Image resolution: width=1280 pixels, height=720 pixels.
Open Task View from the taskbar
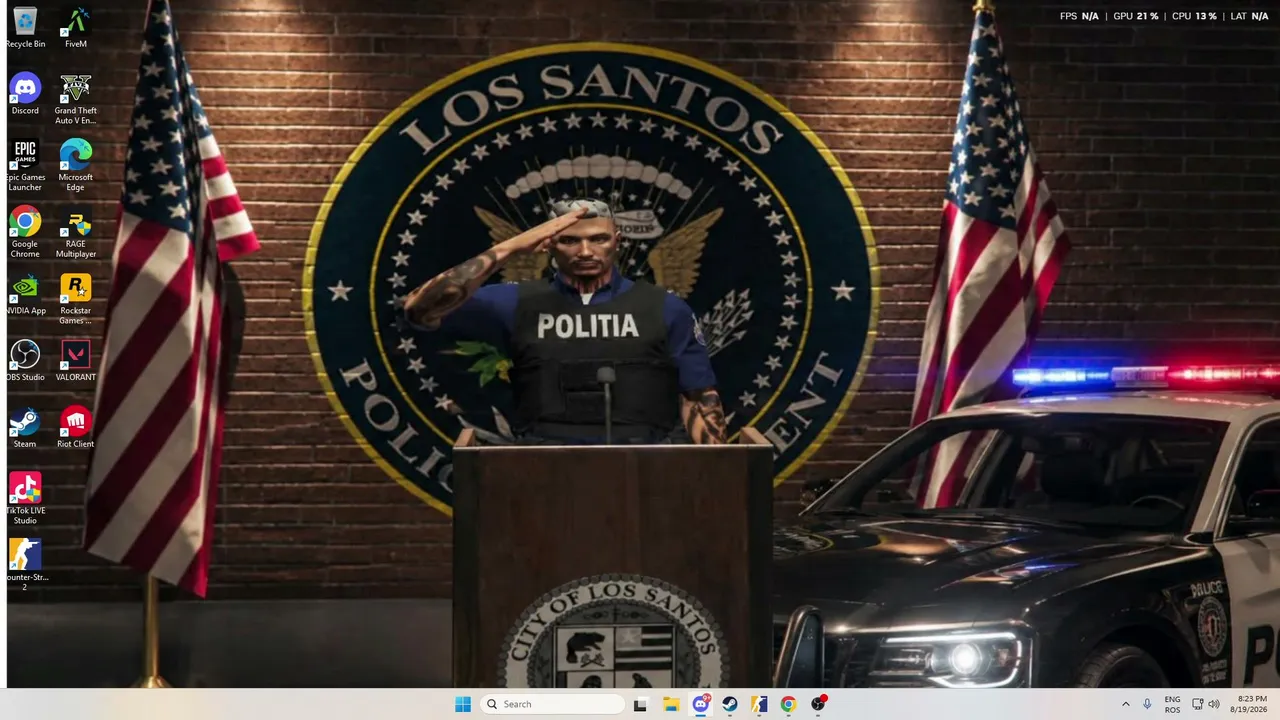tap(640, 704)
